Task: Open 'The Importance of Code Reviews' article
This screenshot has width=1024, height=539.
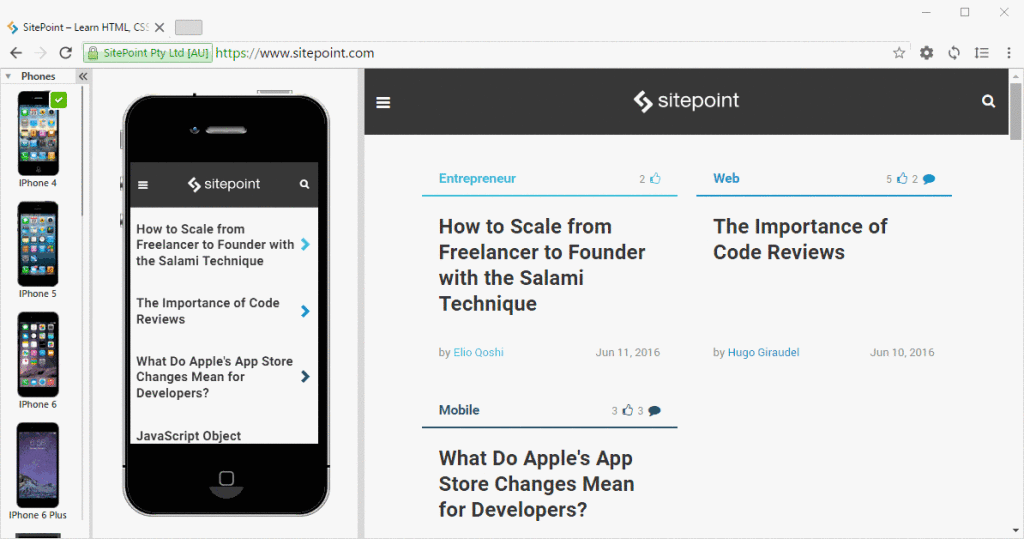Action: pos(799,239)
